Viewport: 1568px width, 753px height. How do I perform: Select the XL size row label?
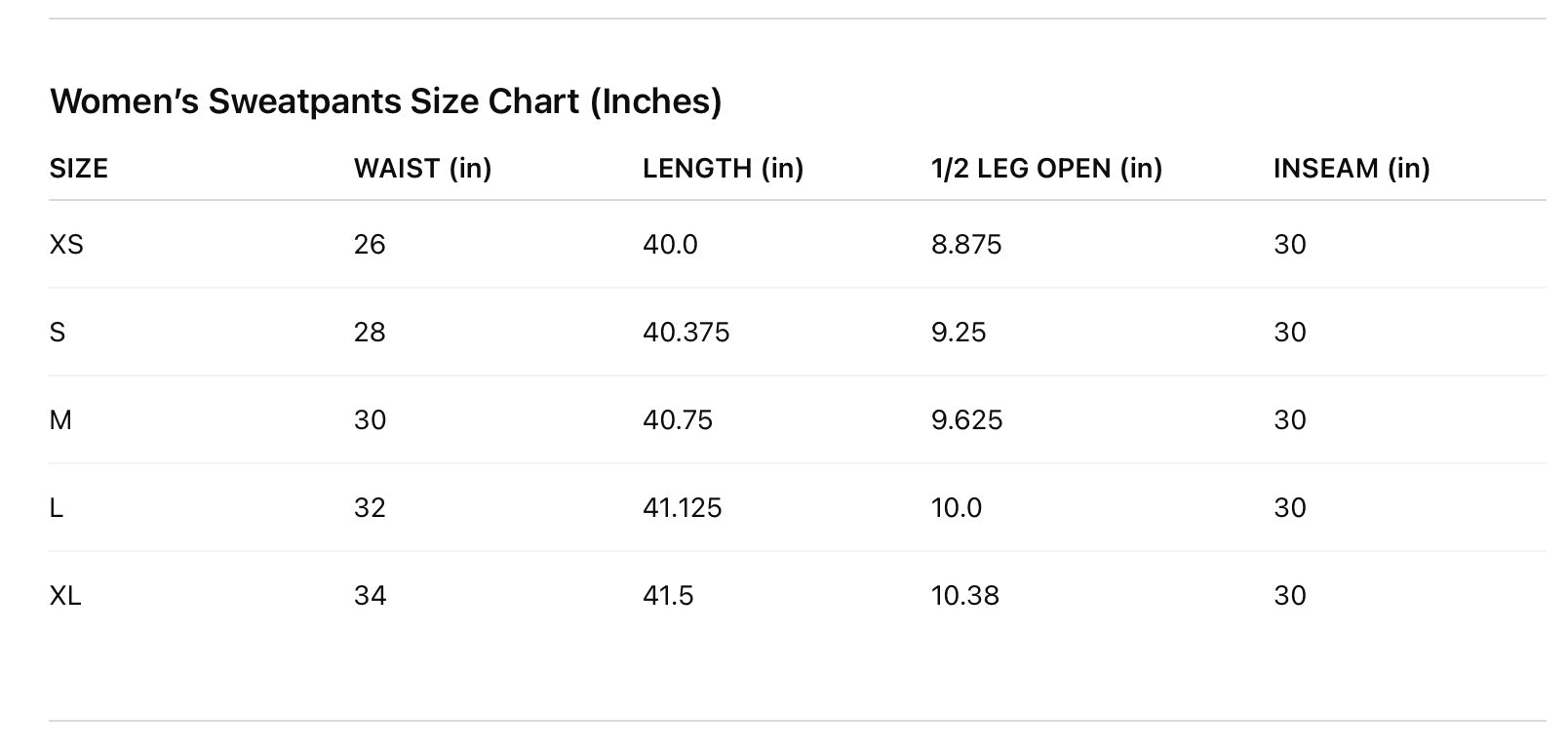[65, 596]
